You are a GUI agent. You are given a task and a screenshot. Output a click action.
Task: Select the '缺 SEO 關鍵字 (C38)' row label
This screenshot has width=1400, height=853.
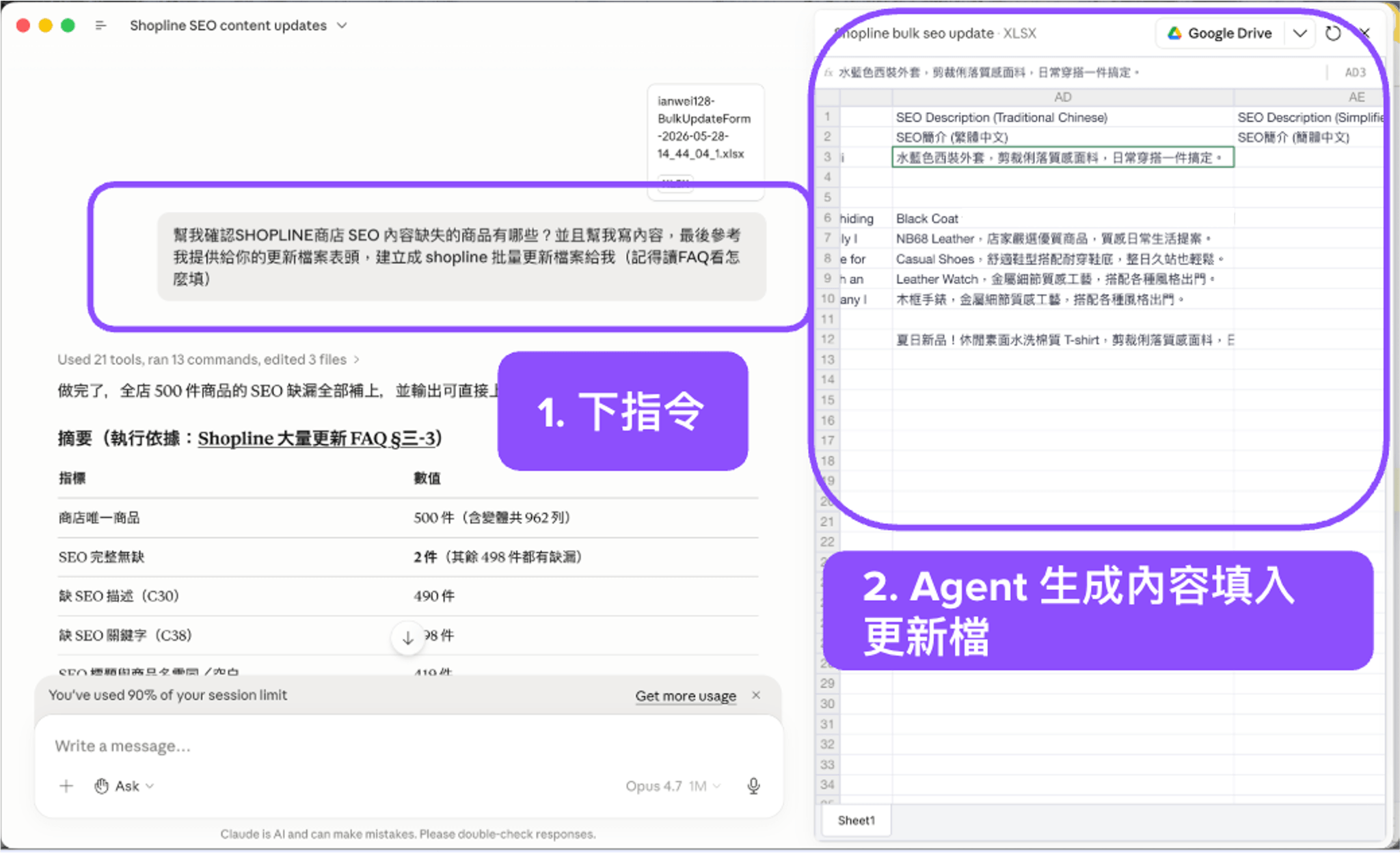coord(125,636)
